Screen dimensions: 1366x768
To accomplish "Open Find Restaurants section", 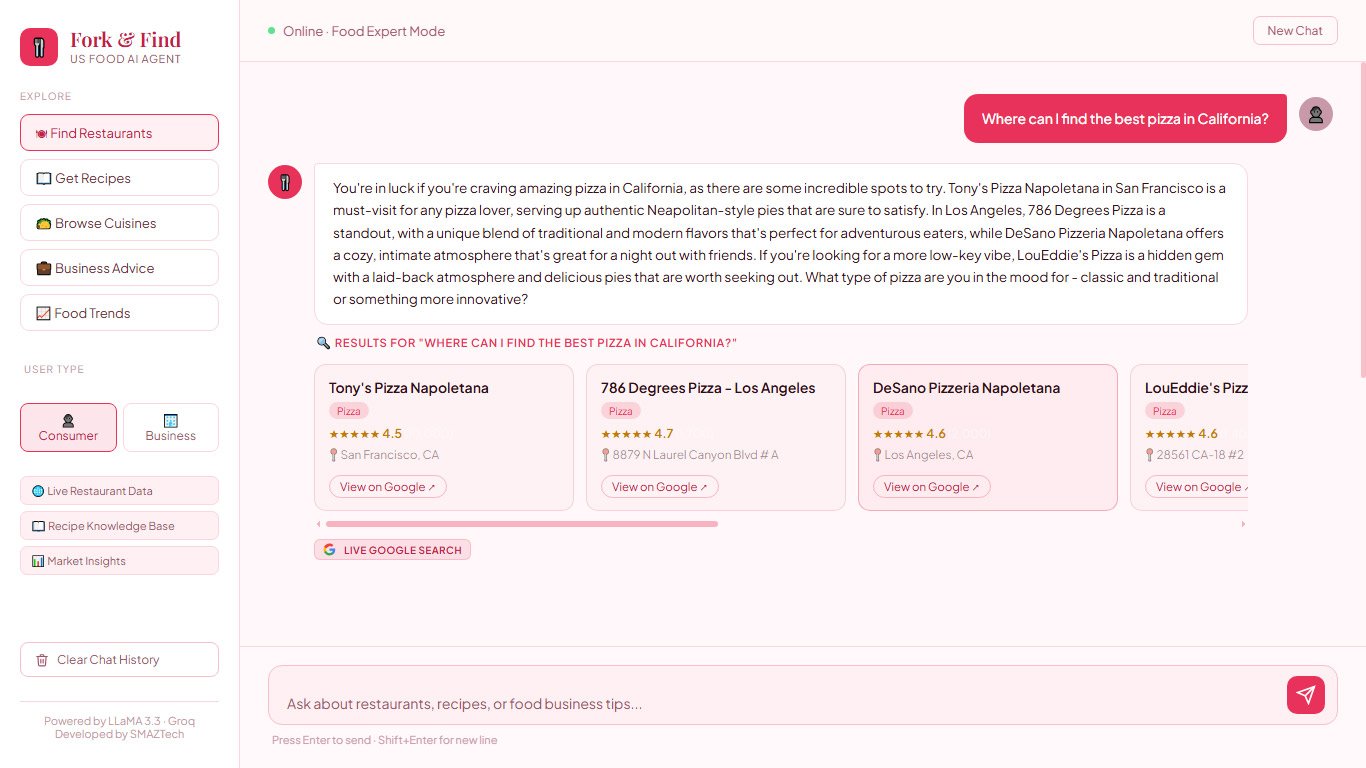I will [x=119, y=133].
